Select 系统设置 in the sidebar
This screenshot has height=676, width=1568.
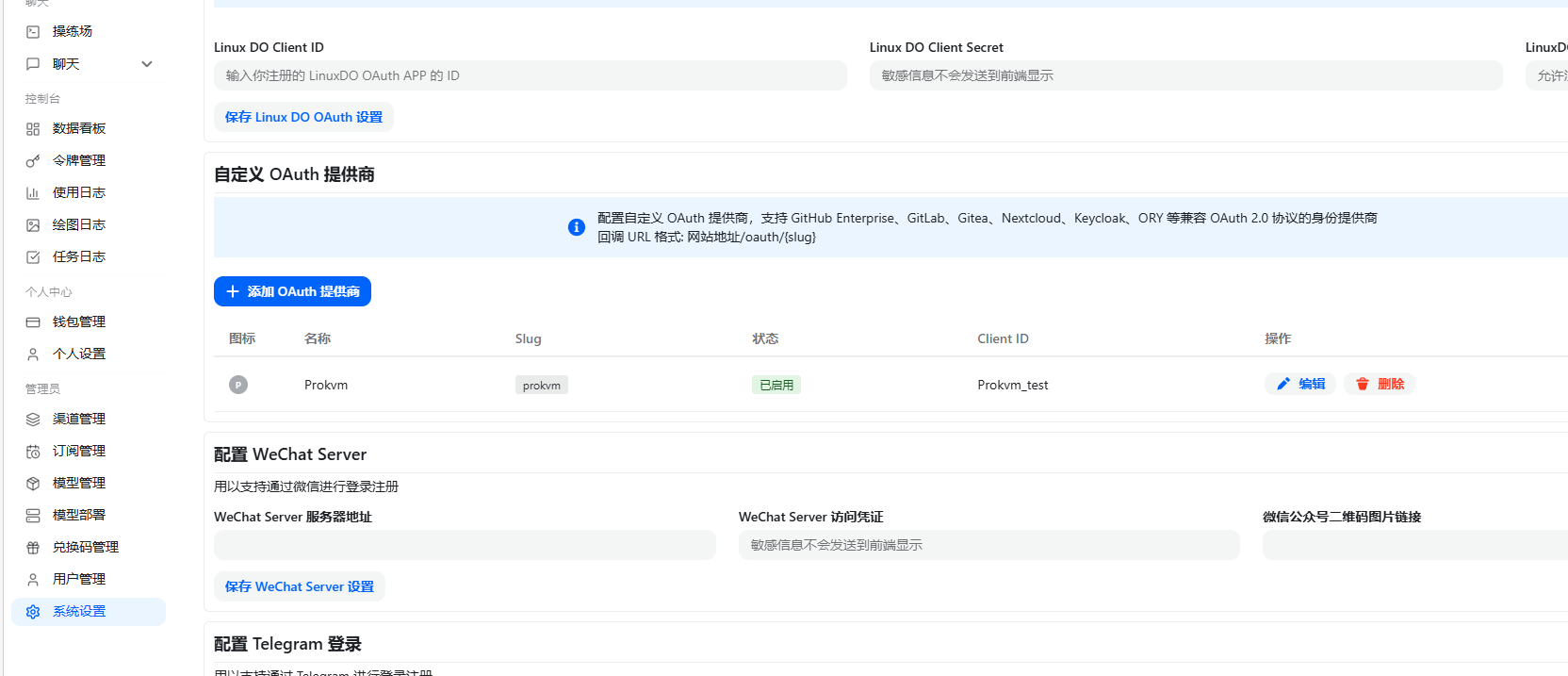coord(79,611)
